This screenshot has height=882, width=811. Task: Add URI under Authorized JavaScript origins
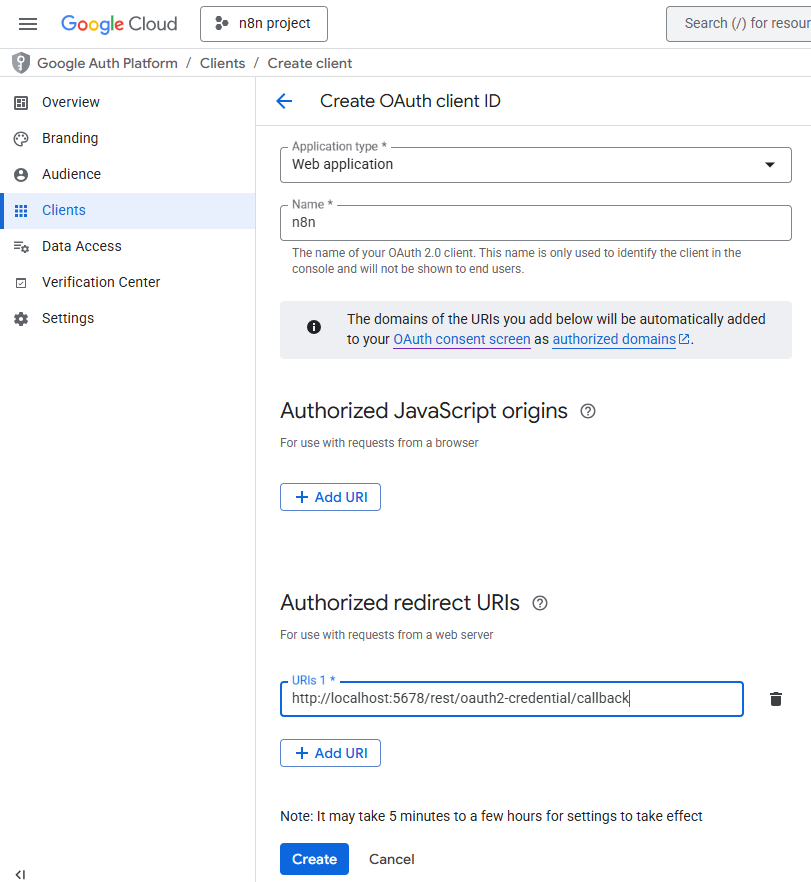click(330, 497)
